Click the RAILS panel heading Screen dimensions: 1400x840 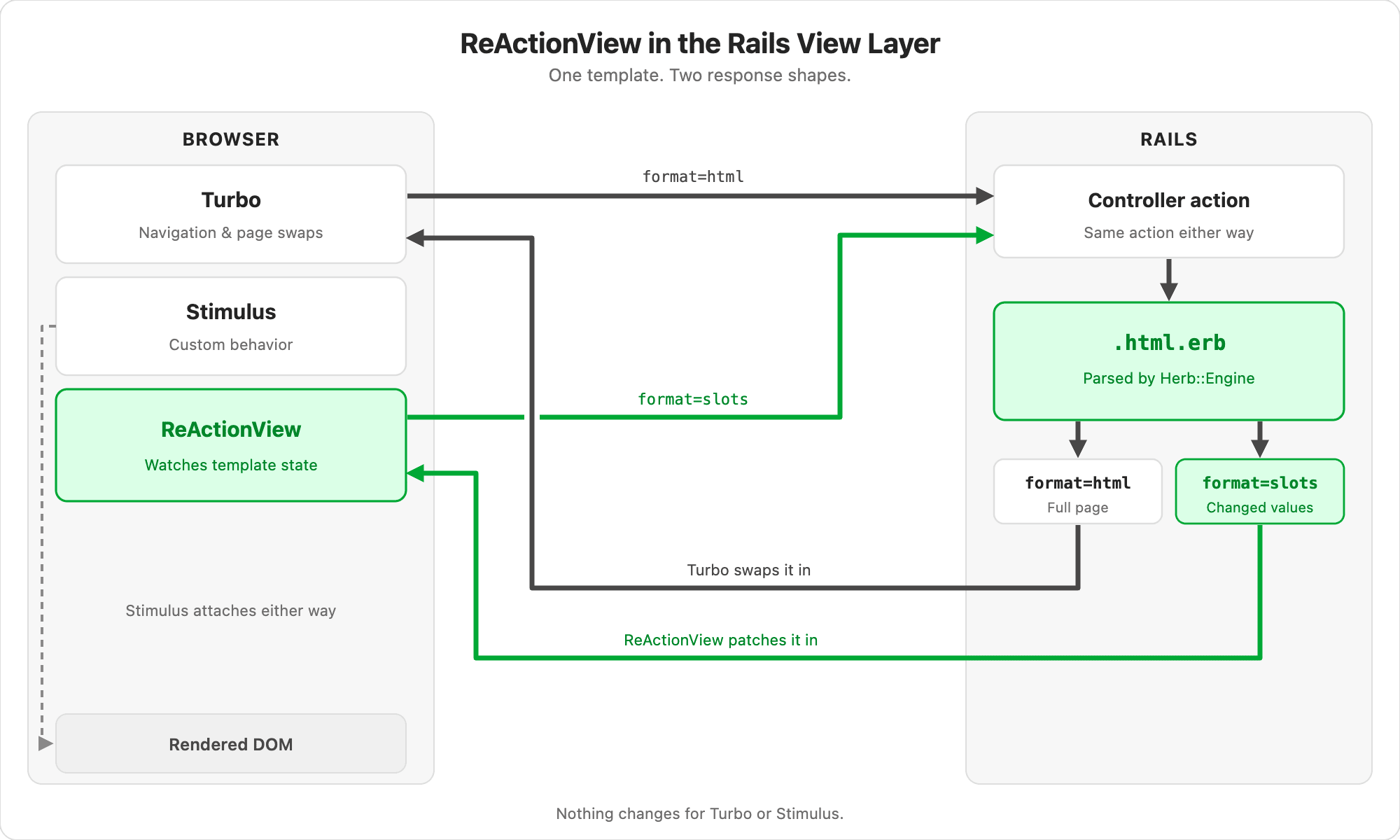[x=1169, y=139]
